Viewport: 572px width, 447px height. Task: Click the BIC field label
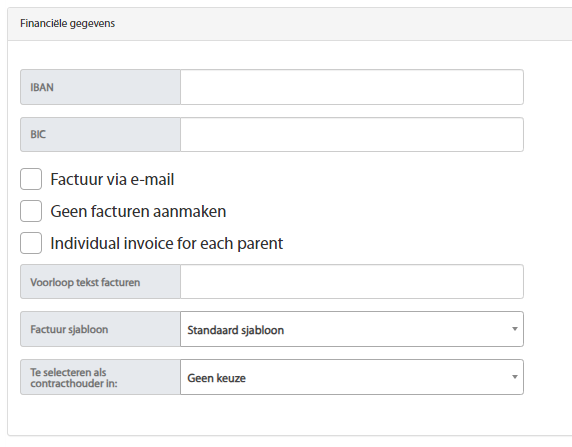click(38, 135)
